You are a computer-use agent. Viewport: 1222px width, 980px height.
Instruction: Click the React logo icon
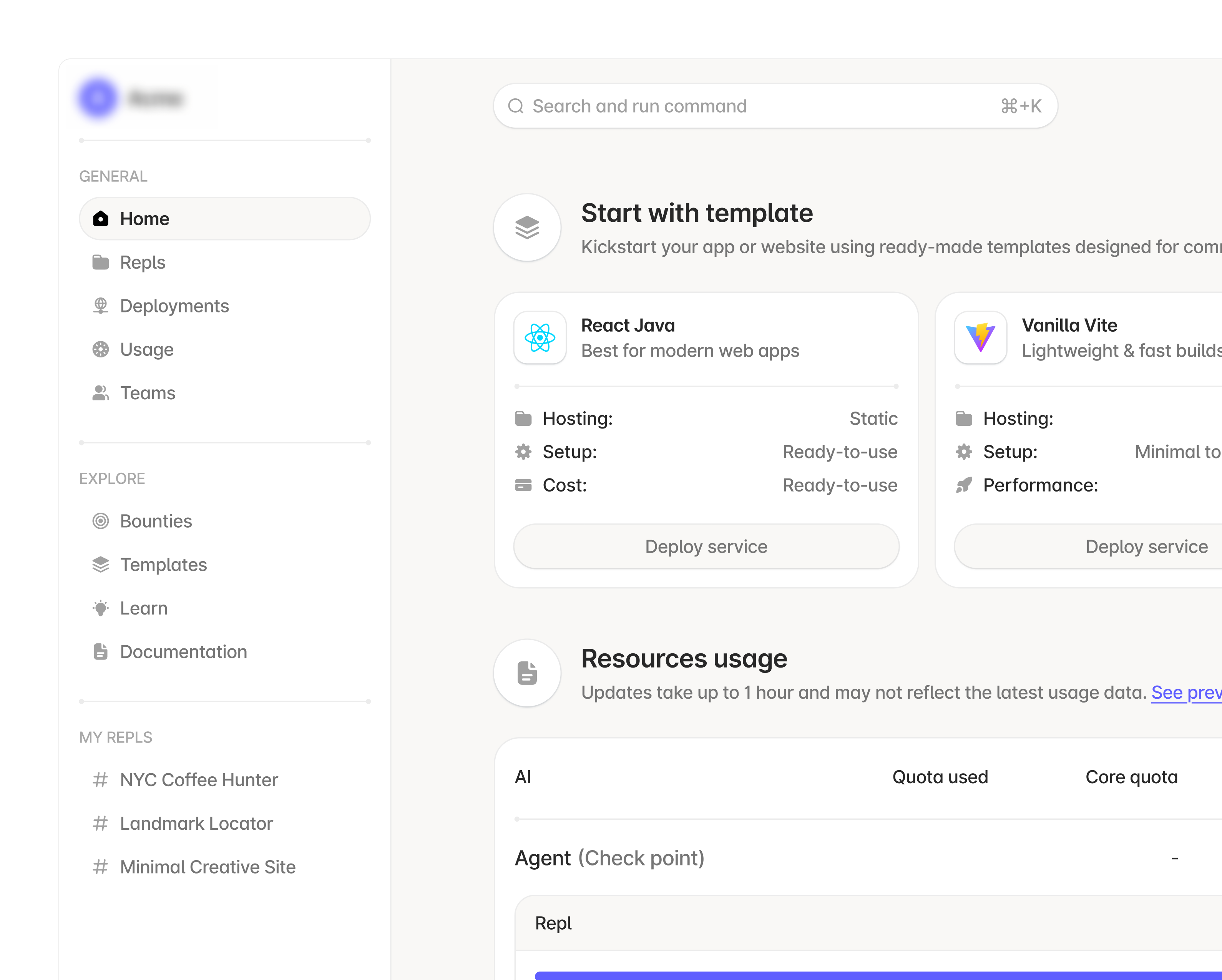tap(540, 338)
